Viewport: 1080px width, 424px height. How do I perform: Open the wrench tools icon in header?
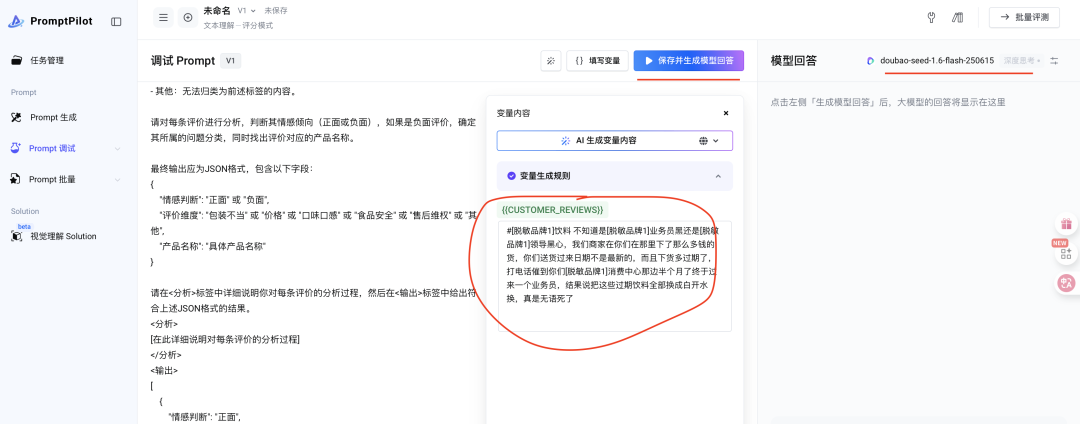[x=931, y=17]
